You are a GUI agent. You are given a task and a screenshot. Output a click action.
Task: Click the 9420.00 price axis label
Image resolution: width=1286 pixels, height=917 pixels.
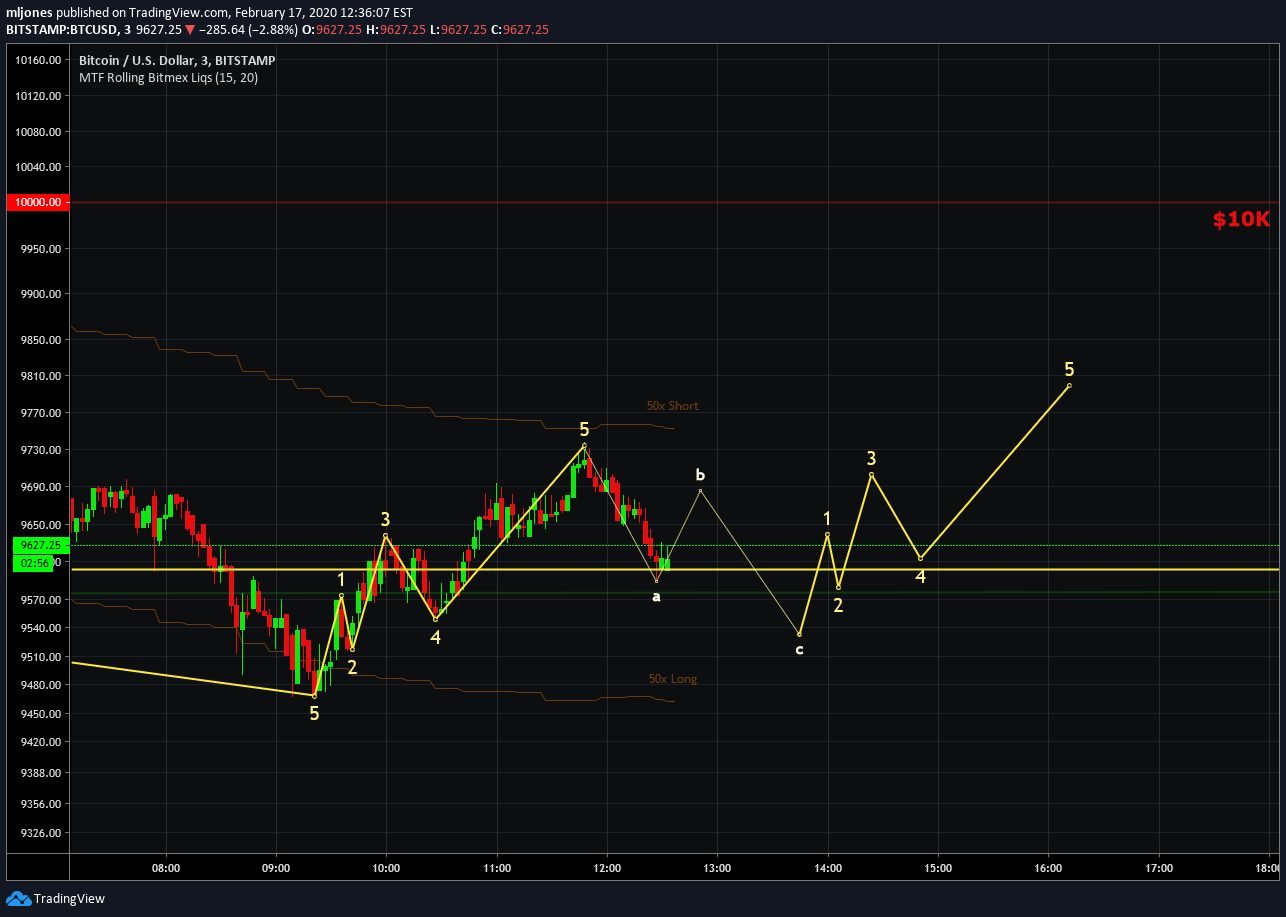click(42, 742)
